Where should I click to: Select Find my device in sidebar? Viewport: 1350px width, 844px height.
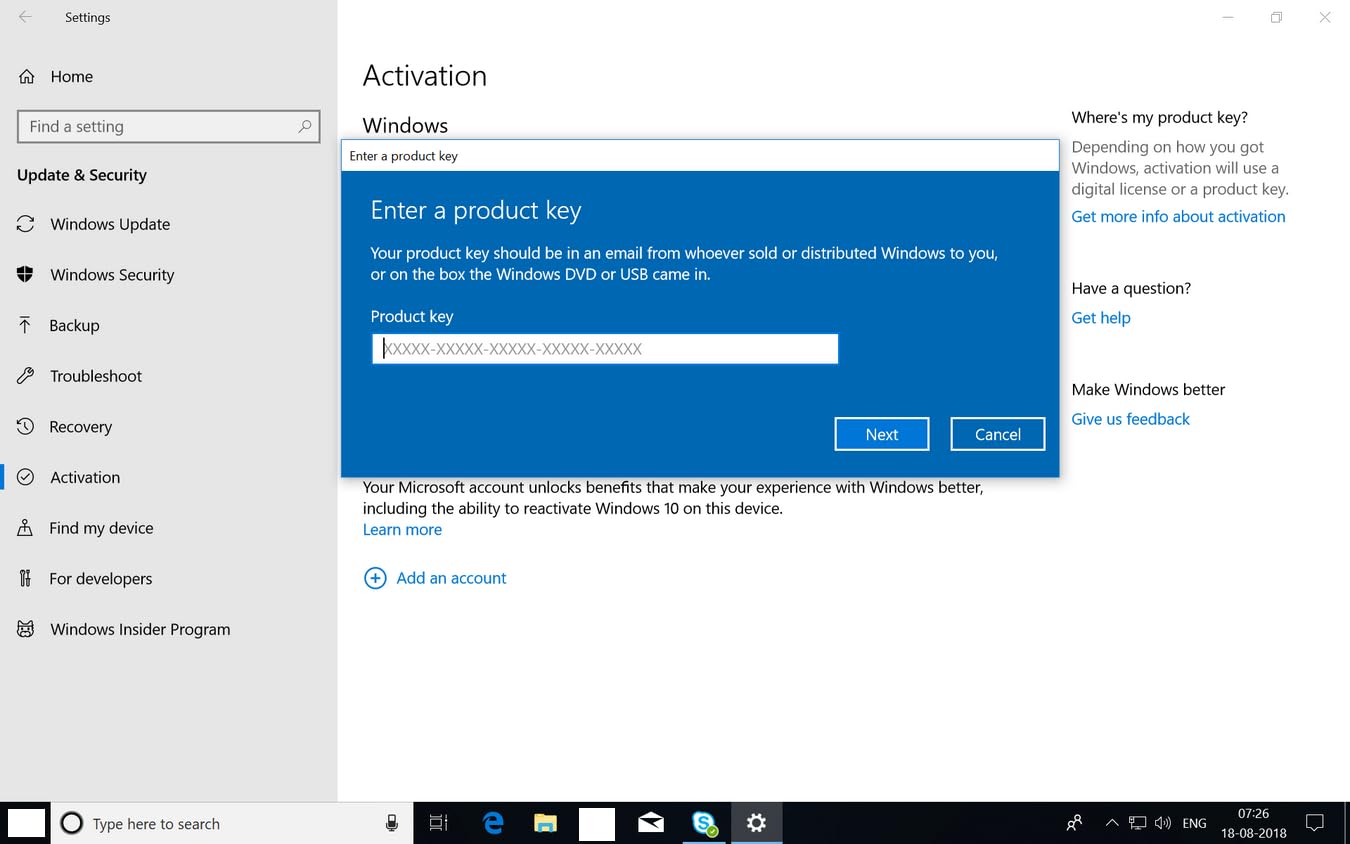pyautogui.click(x=101, y=528)
